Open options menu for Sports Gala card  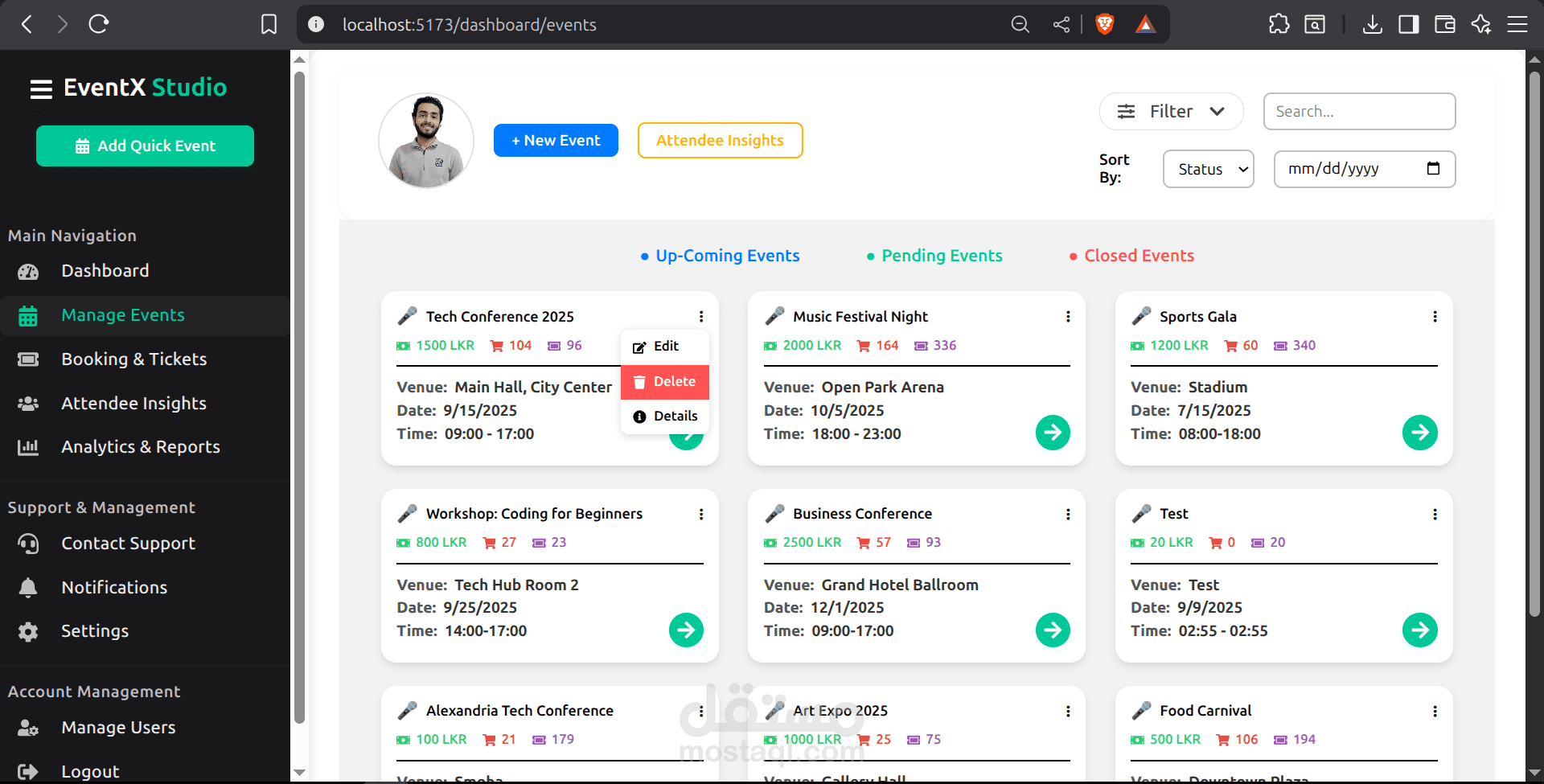point(1435,317)
